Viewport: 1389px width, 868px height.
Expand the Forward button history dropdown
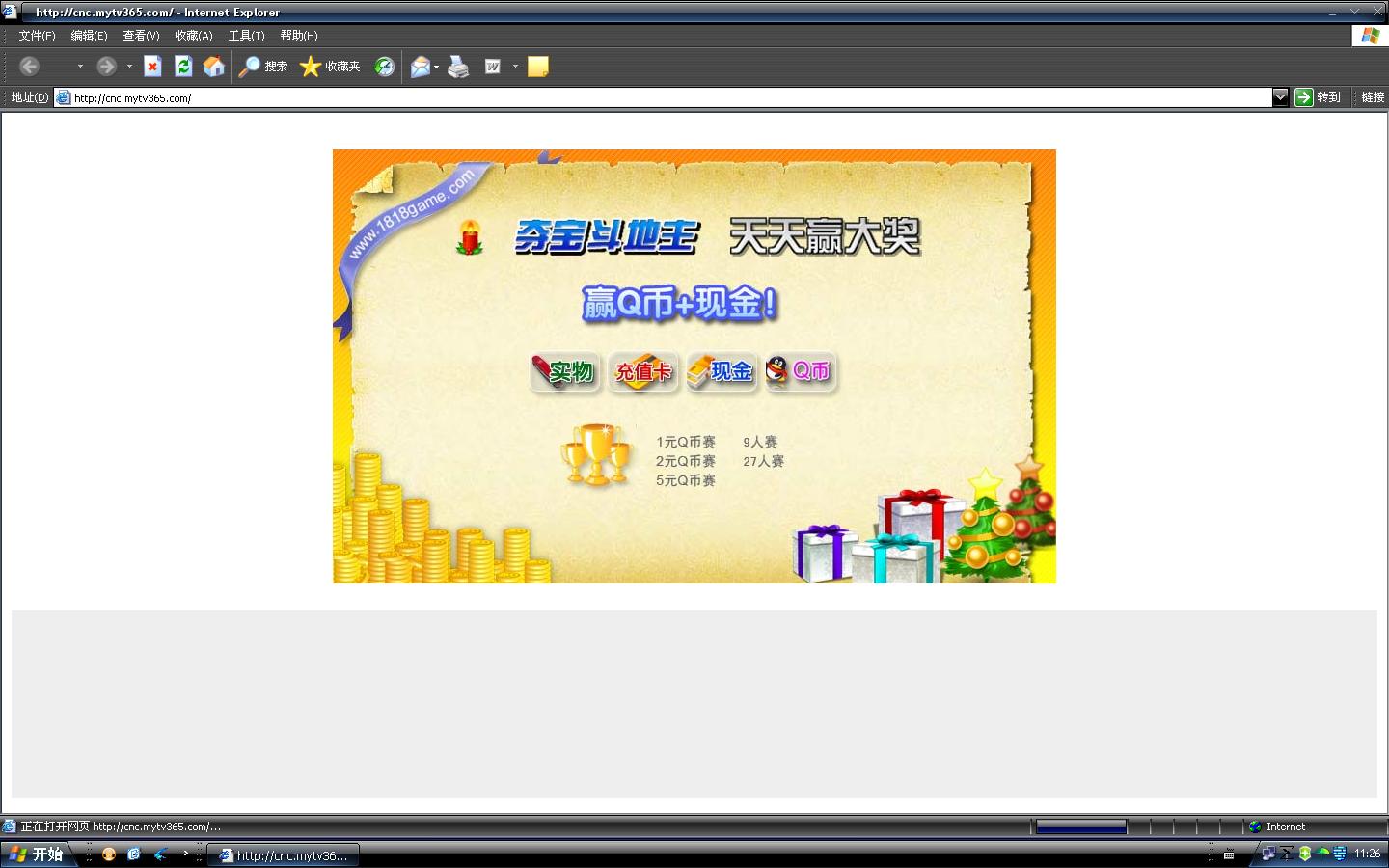[x=129, y=66]
